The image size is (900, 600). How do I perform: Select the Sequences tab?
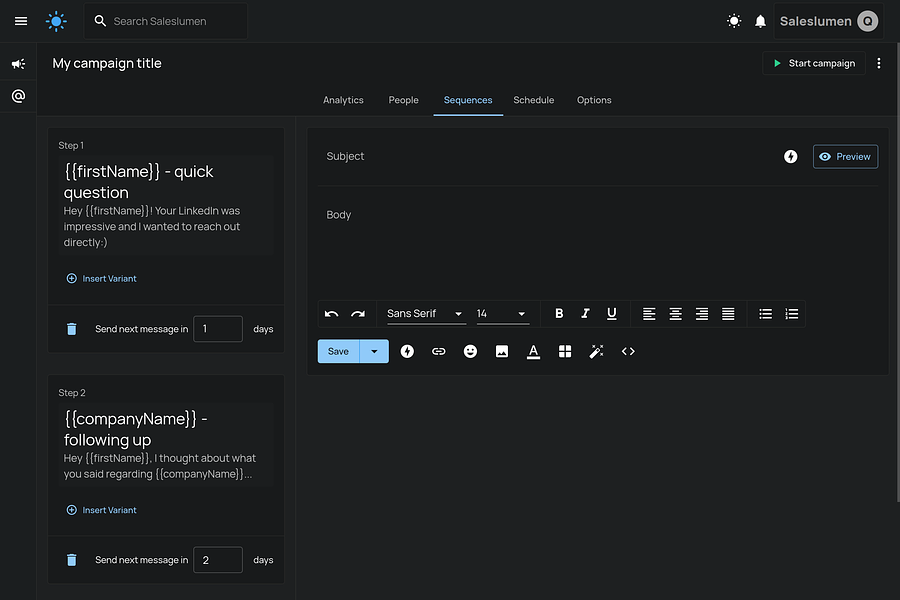pyautogui.click(x=468, y=100)
